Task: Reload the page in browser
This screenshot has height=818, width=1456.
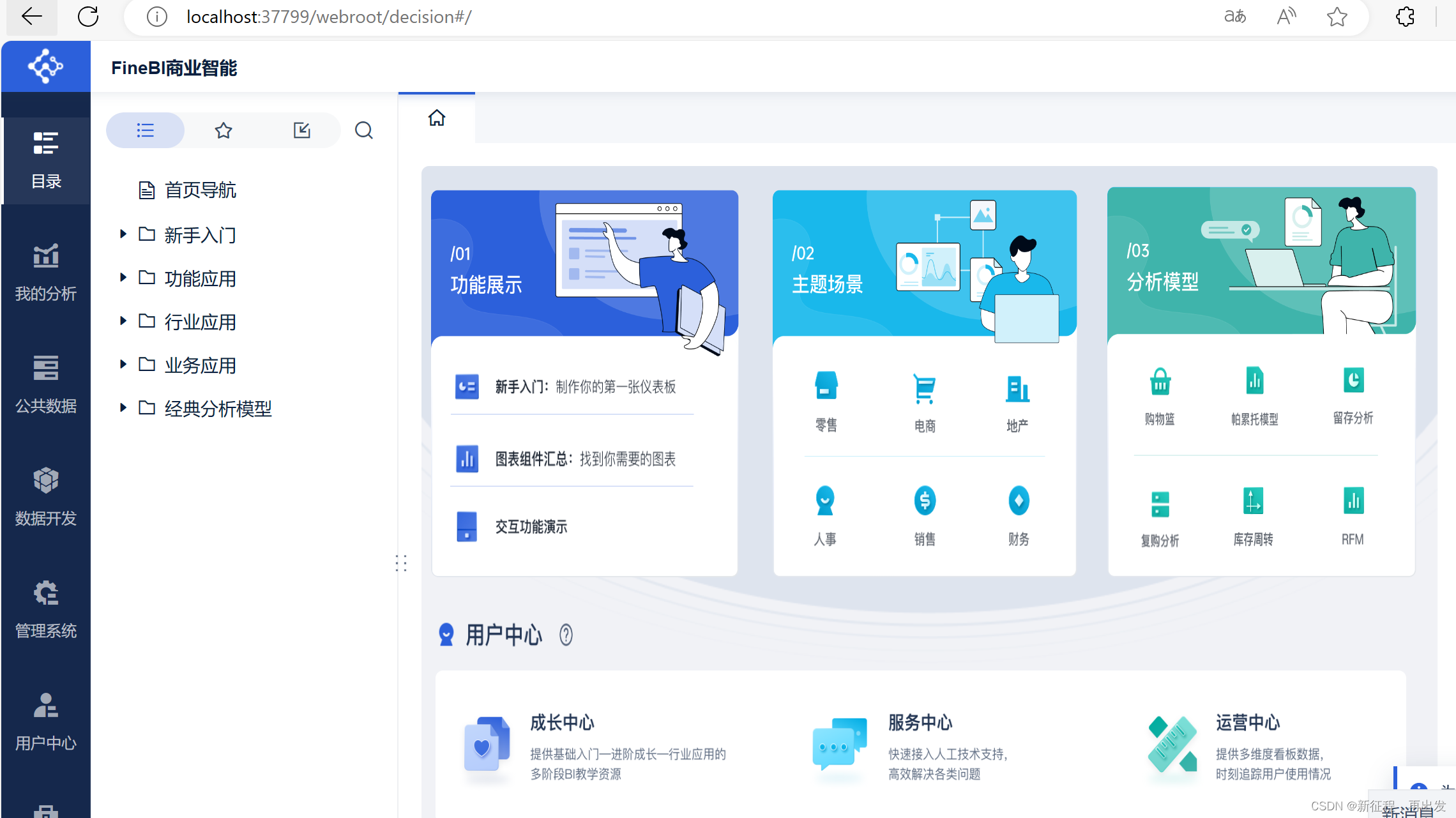Action: pyautogui.click(x=88, y=17)
